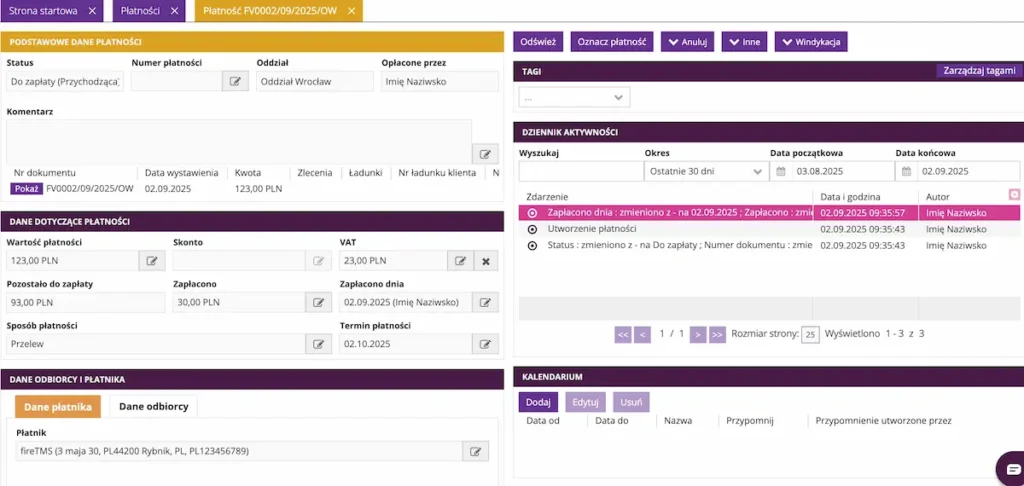Go to previous page of activity log
1024x486 pixels.
coord(643,334)
